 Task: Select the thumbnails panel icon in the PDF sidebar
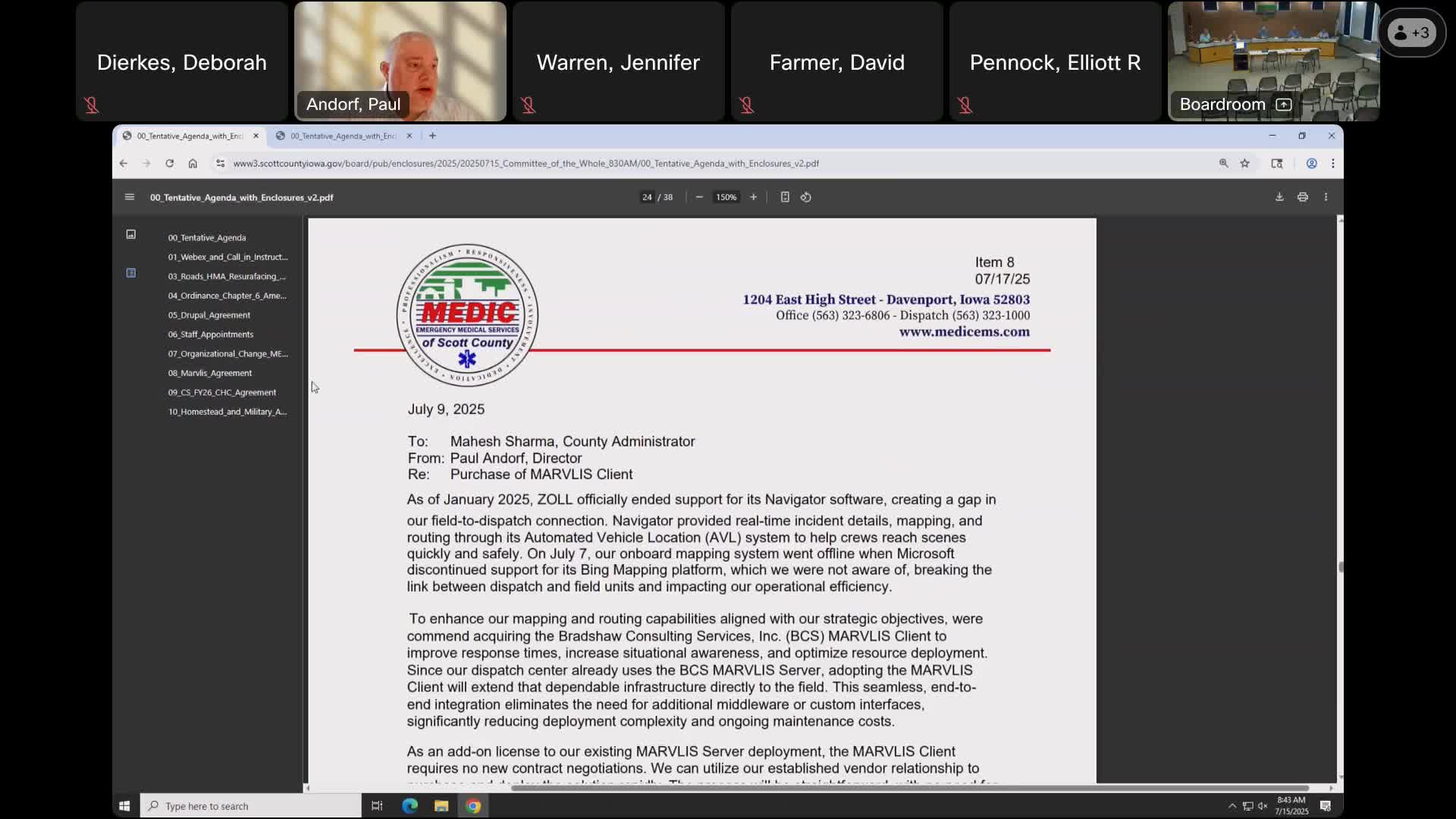(x=130, y=234)
